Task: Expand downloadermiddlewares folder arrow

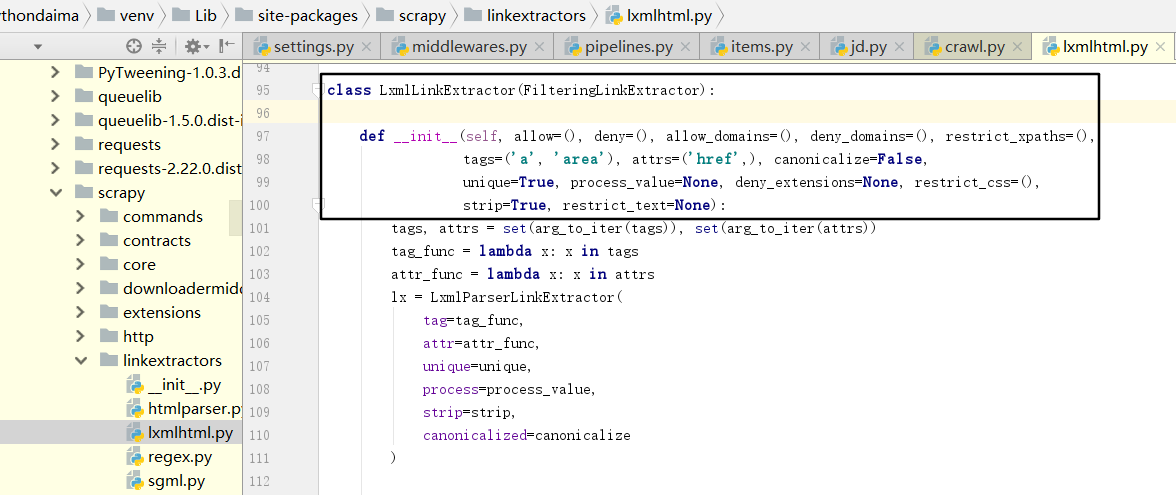Action: point(80,288)
